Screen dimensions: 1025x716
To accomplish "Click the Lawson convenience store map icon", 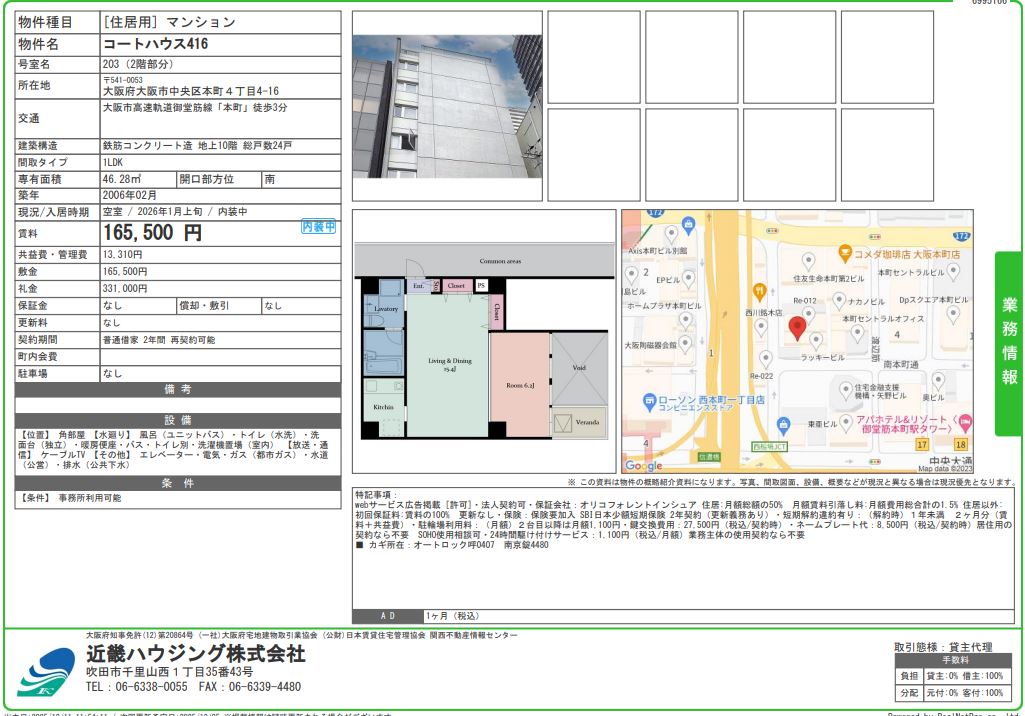I will pyautogui.click(x=647, y=400).
